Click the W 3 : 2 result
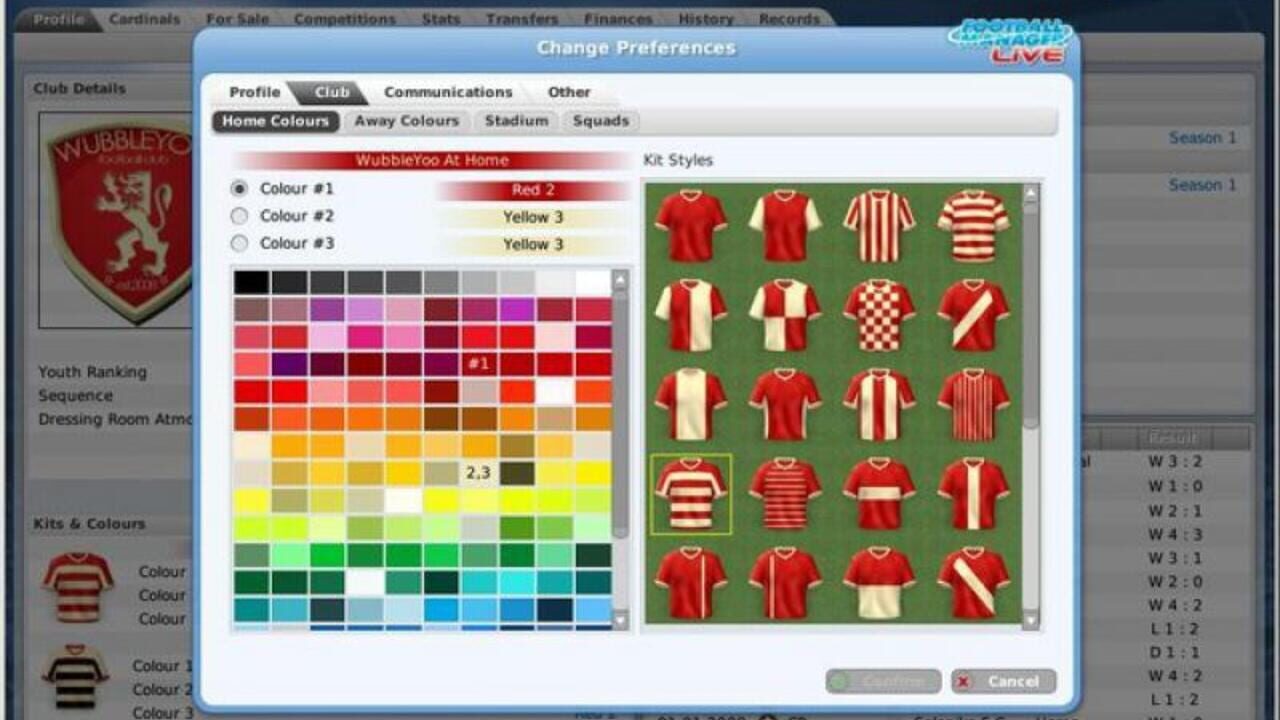The width and height of the screenshot is (1280, 720). [x=1174, y=462]
